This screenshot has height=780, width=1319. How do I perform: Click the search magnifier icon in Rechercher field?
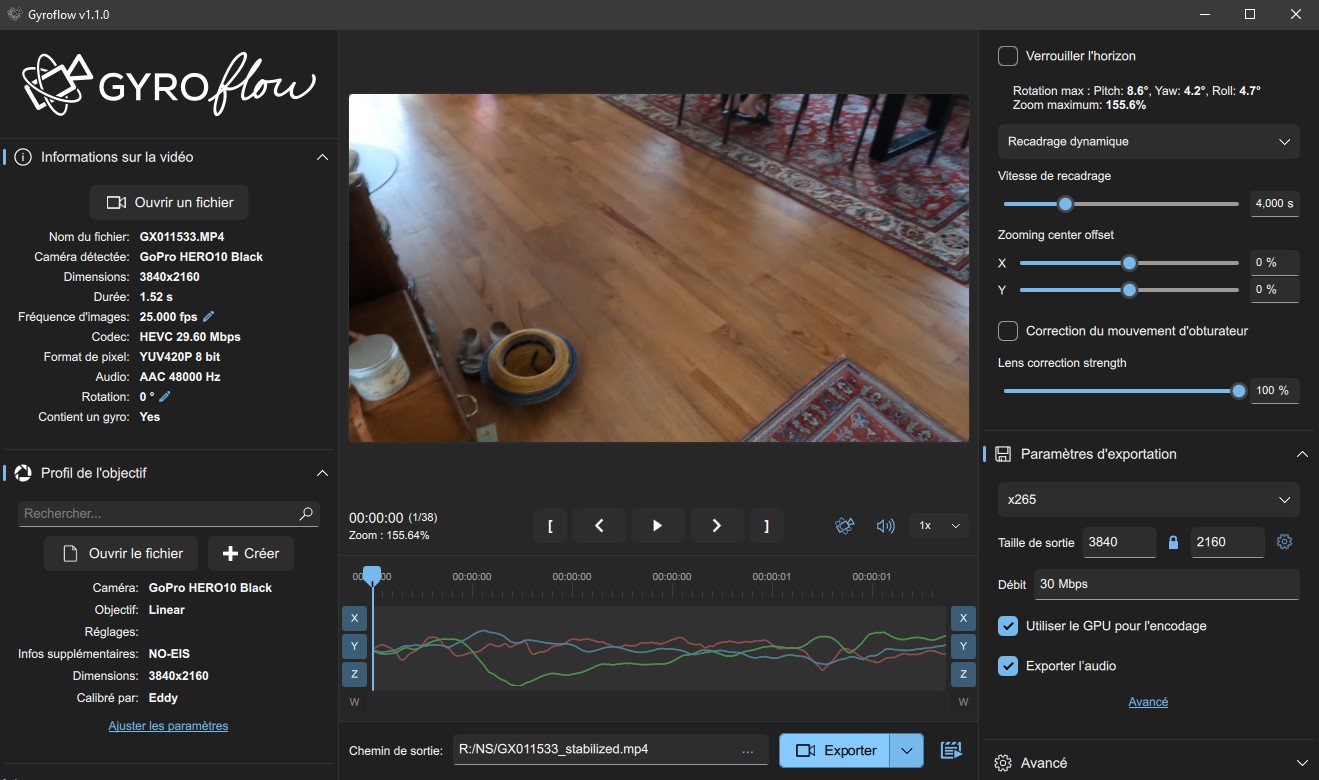(x=306, y=513)
